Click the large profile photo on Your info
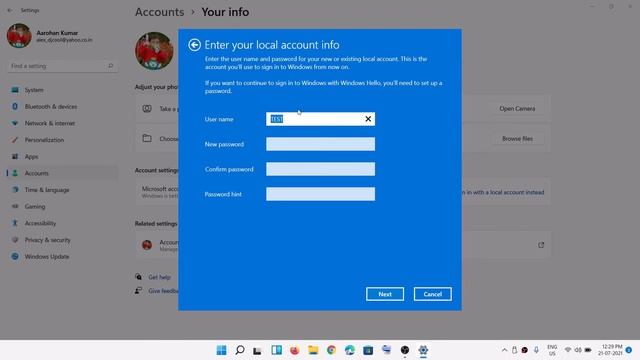 (154, 51)
